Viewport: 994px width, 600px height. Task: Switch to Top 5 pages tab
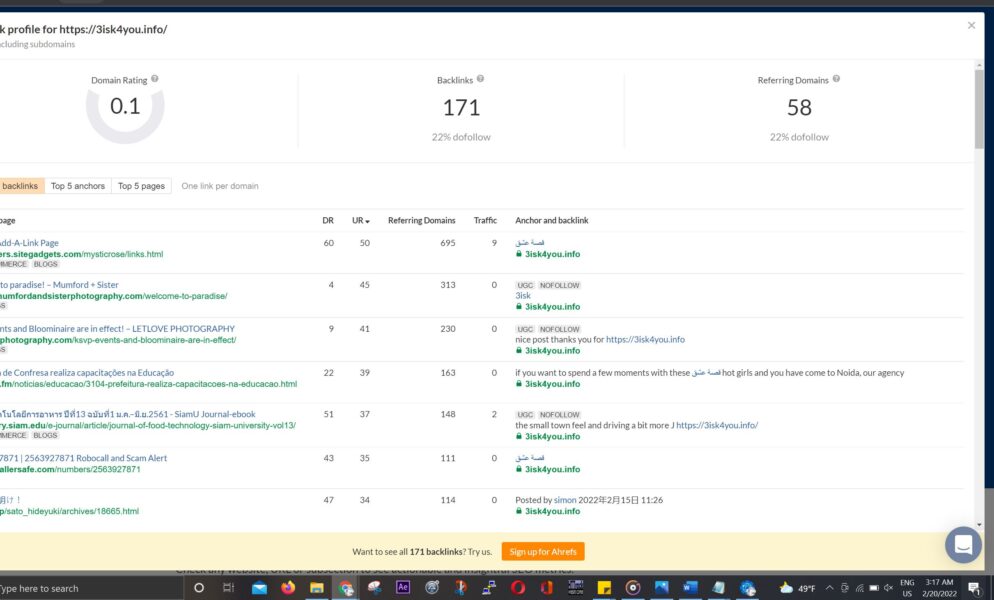[x=141, y=186]
